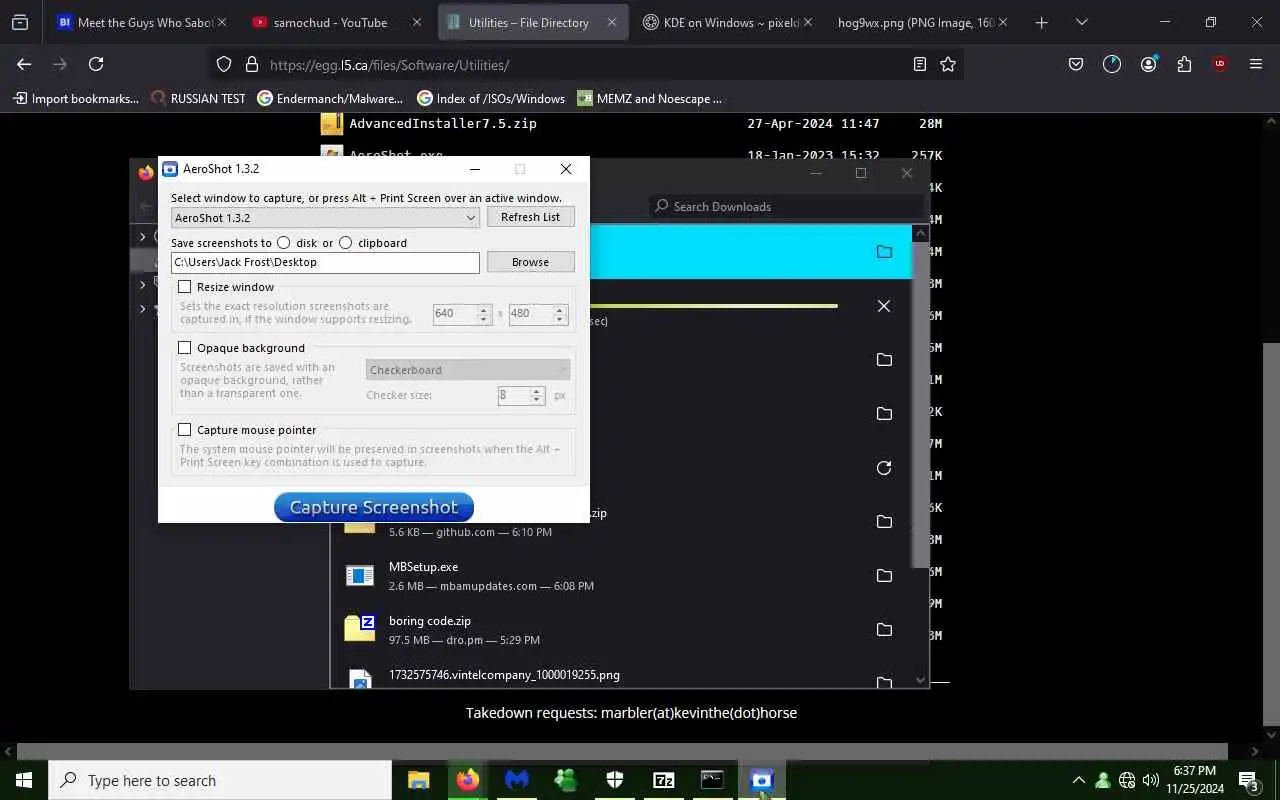Click the Refresh List button
Image resolution: width=1280 pixels, height=800 pixels.
(530, 217)
